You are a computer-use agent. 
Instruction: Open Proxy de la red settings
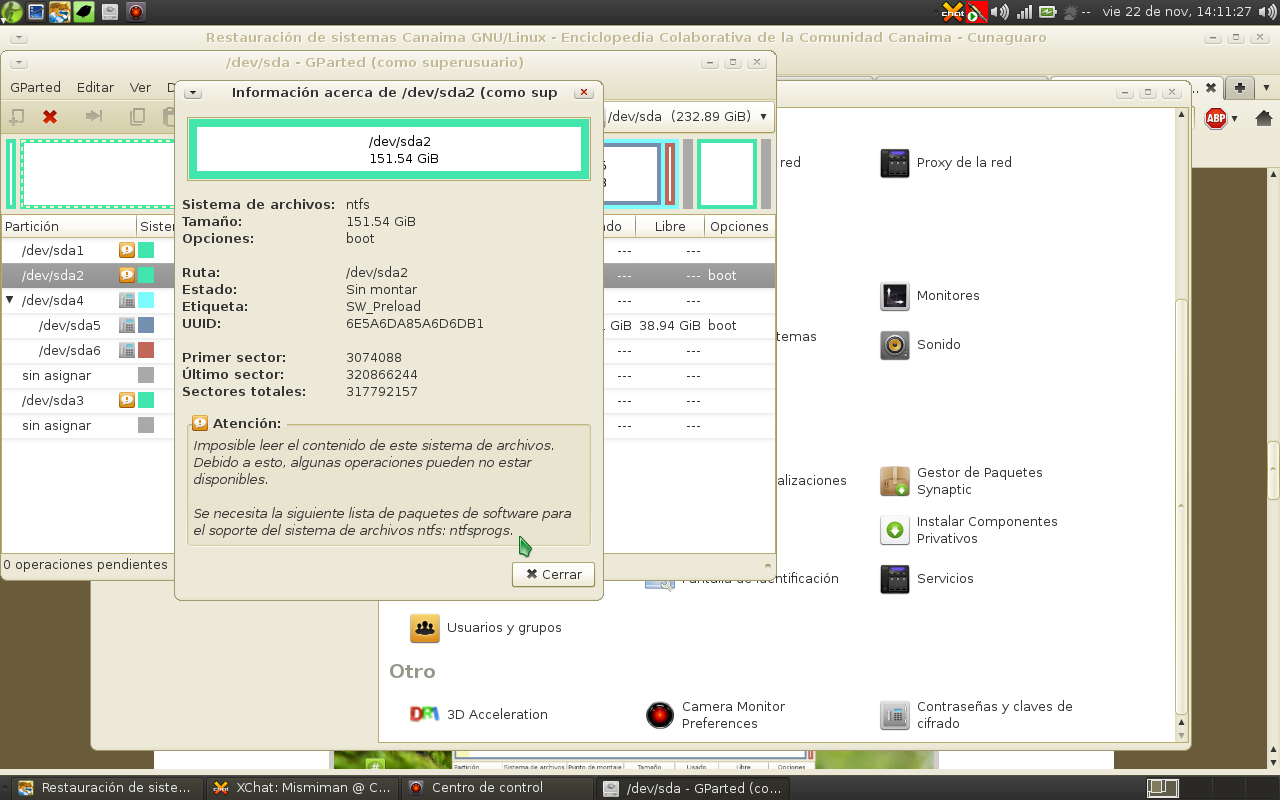tap(945, 163)
